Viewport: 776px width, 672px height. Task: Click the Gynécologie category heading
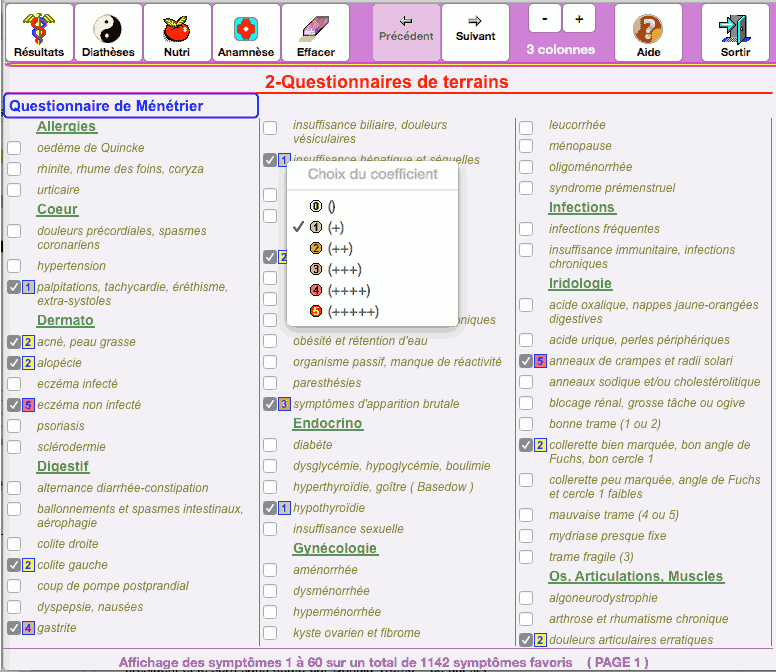coord(335,548)
